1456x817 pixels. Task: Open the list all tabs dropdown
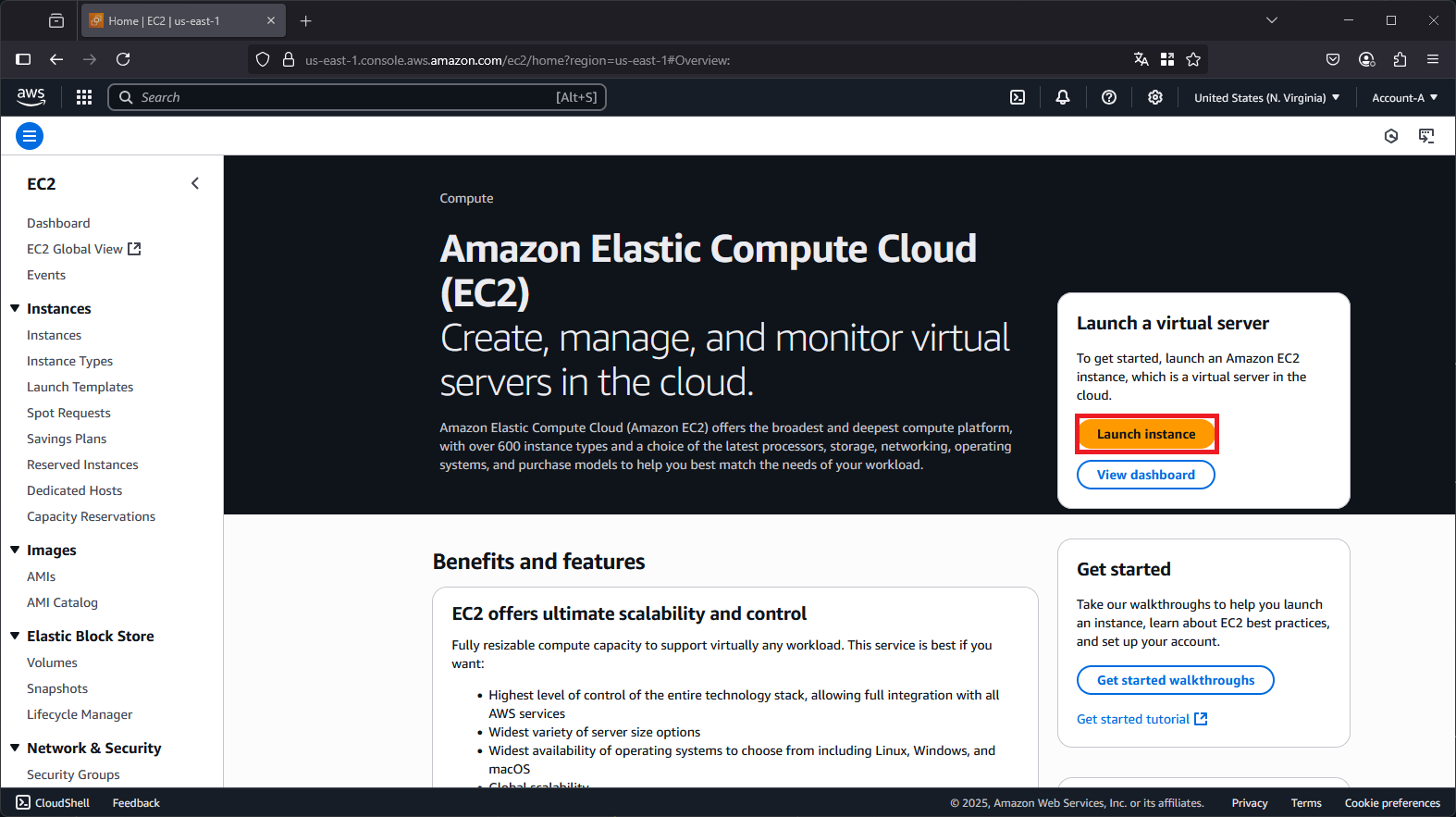(x=1272, y=20)
